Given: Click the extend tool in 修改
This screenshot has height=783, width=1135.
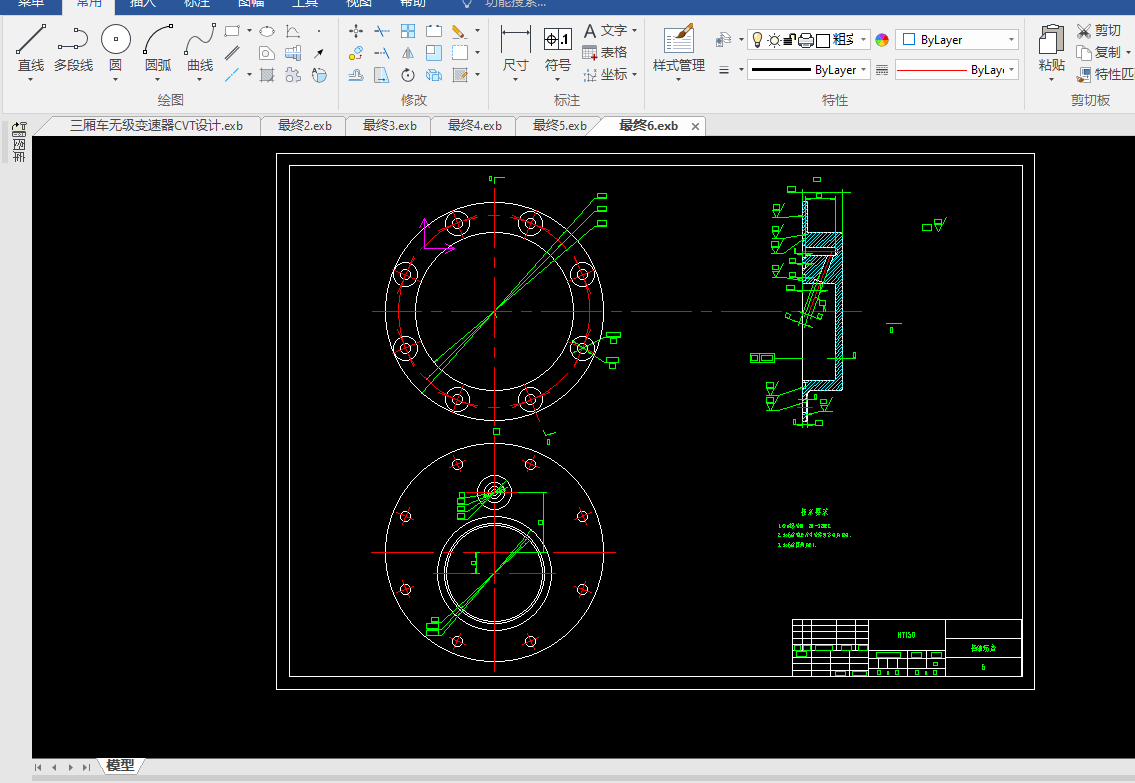Looking at the screenshot, I should [x=381, y=53].
